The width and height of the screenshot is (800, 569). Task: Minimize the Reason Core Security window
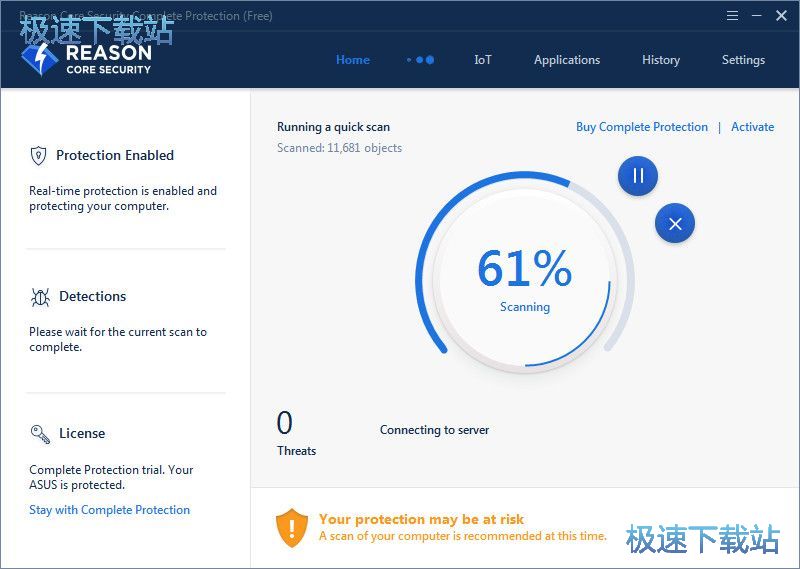click(x=757, y=16)
